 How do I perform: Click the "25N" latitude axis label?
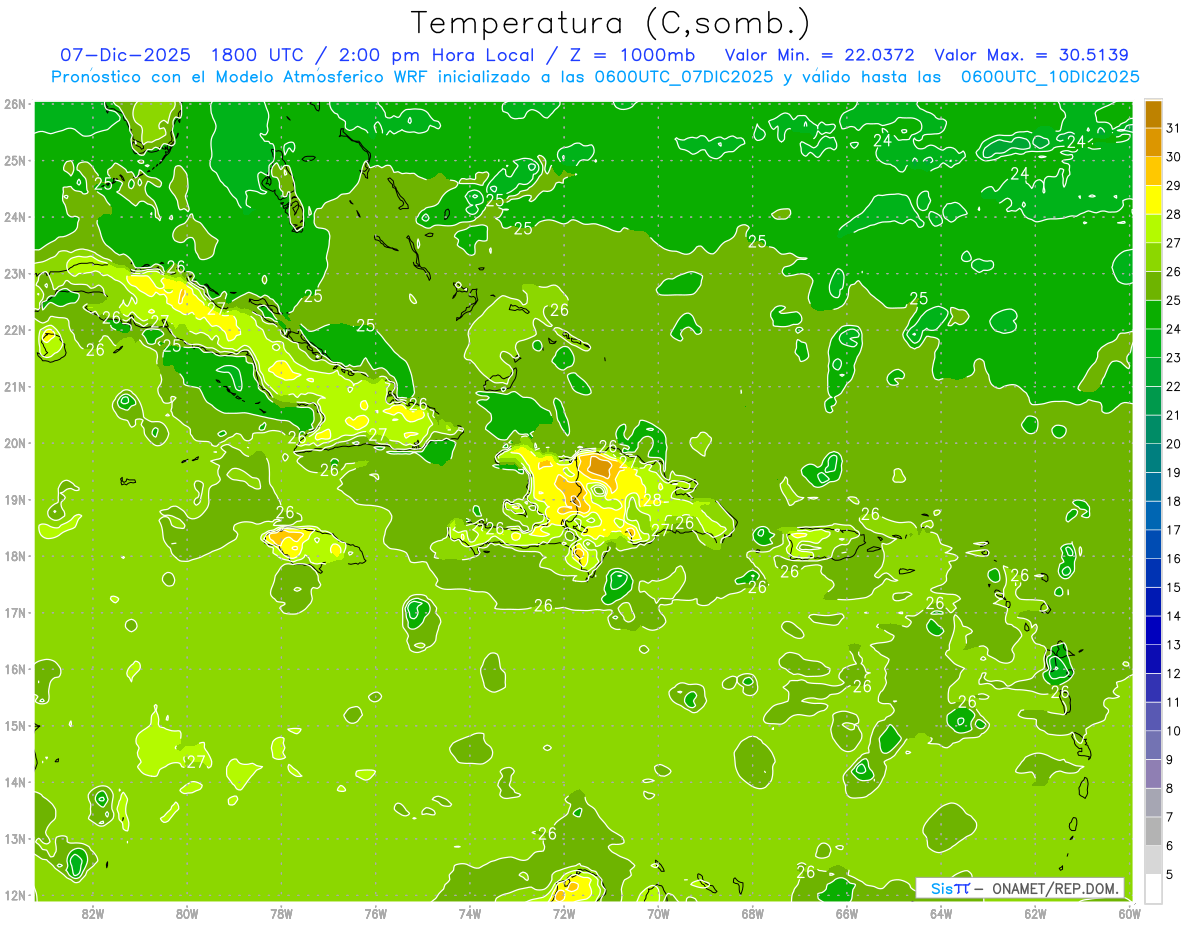point(15,160)
